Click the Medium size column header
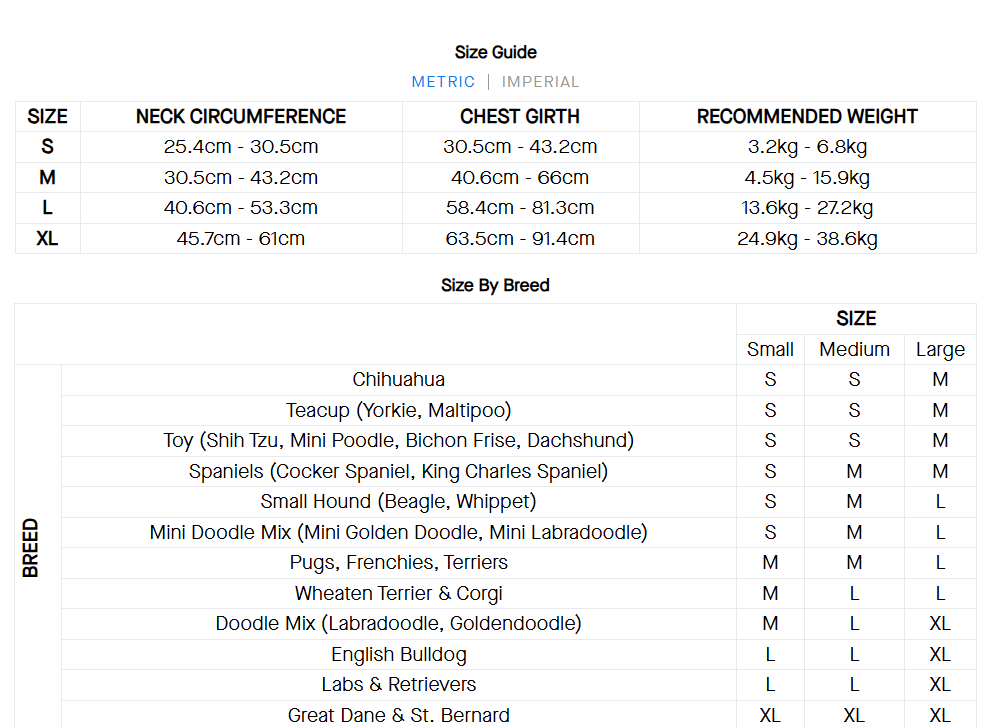Screen dimensions: 990x728 pyautogui.click(x=854, y=349)
